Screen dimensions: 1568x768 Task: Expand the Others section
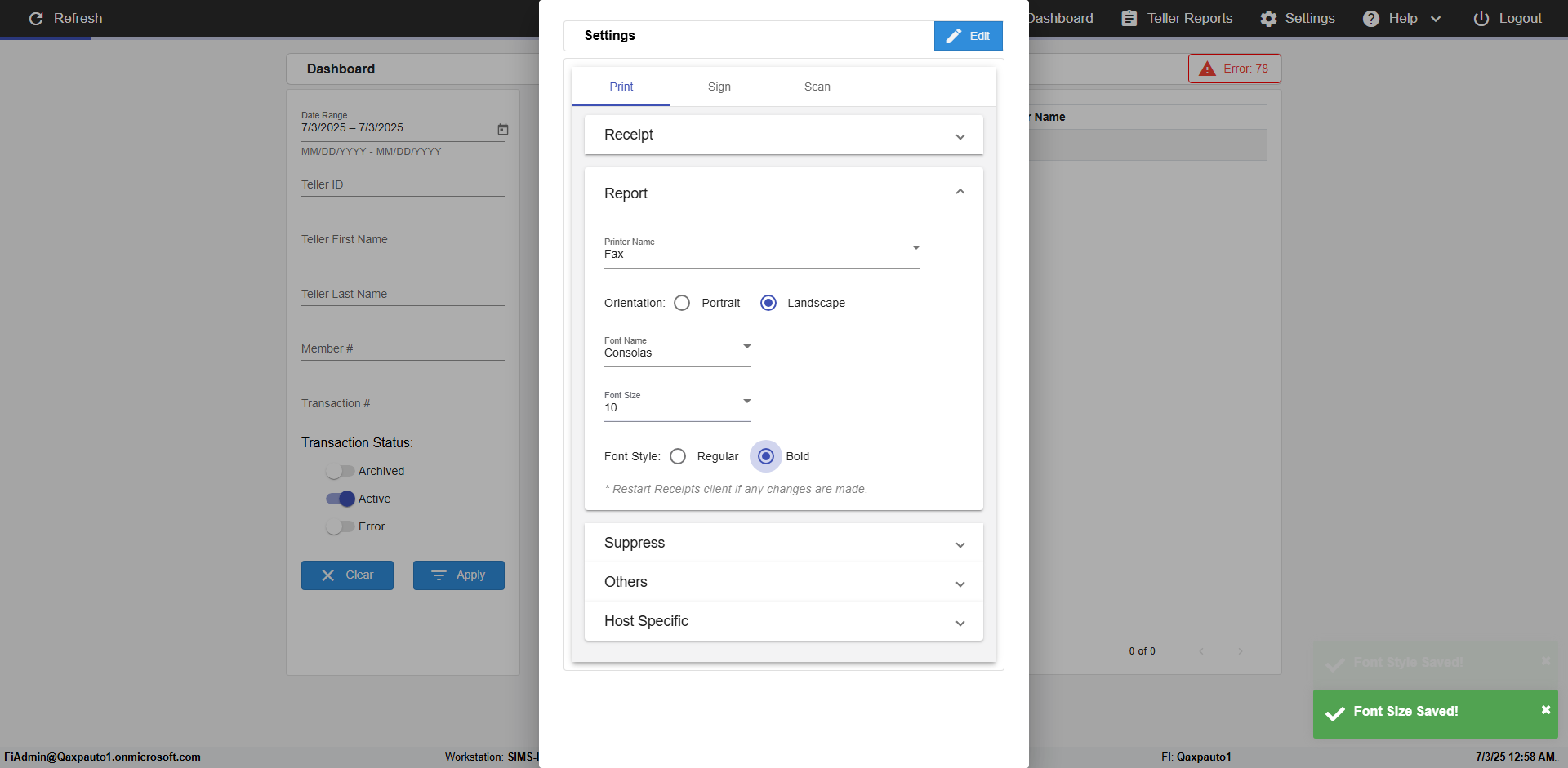[x=784, y=582]
